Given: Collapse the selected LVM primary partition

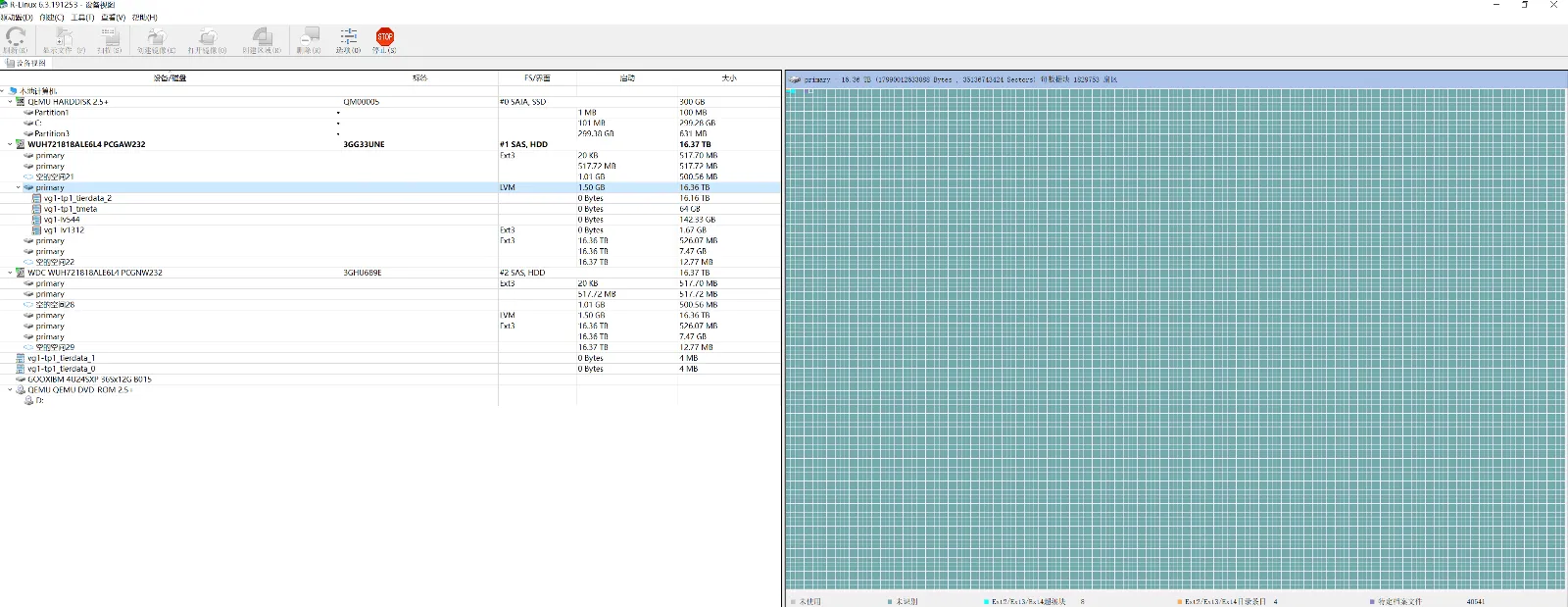Looking at the screenshot, I should click(x=18, y=187).
